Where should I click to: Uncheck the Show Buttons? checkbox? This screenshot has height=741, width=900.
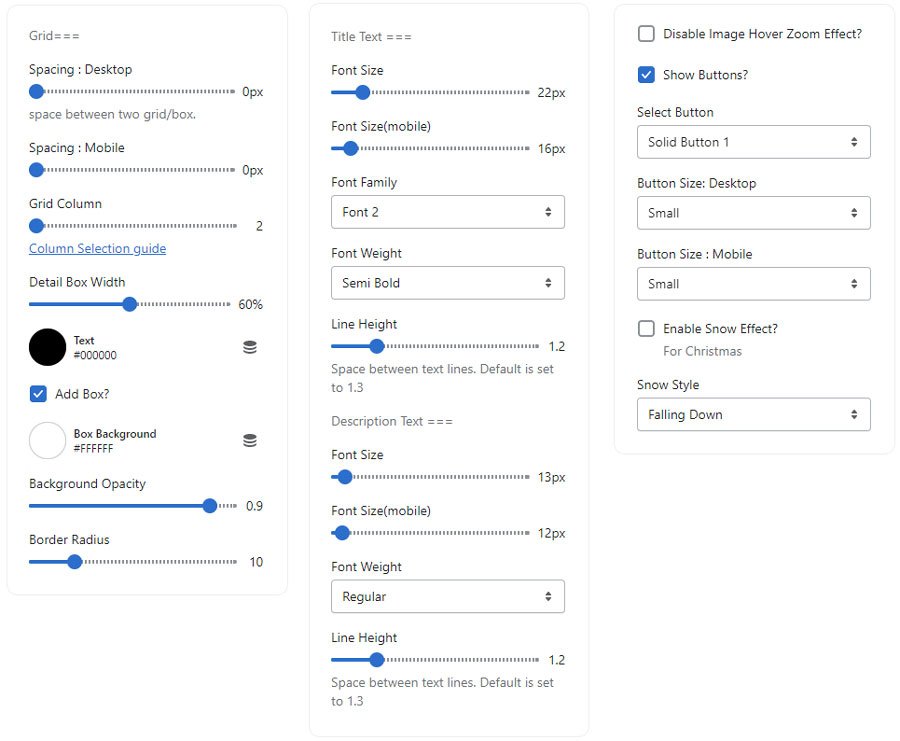tap(646, 75)
